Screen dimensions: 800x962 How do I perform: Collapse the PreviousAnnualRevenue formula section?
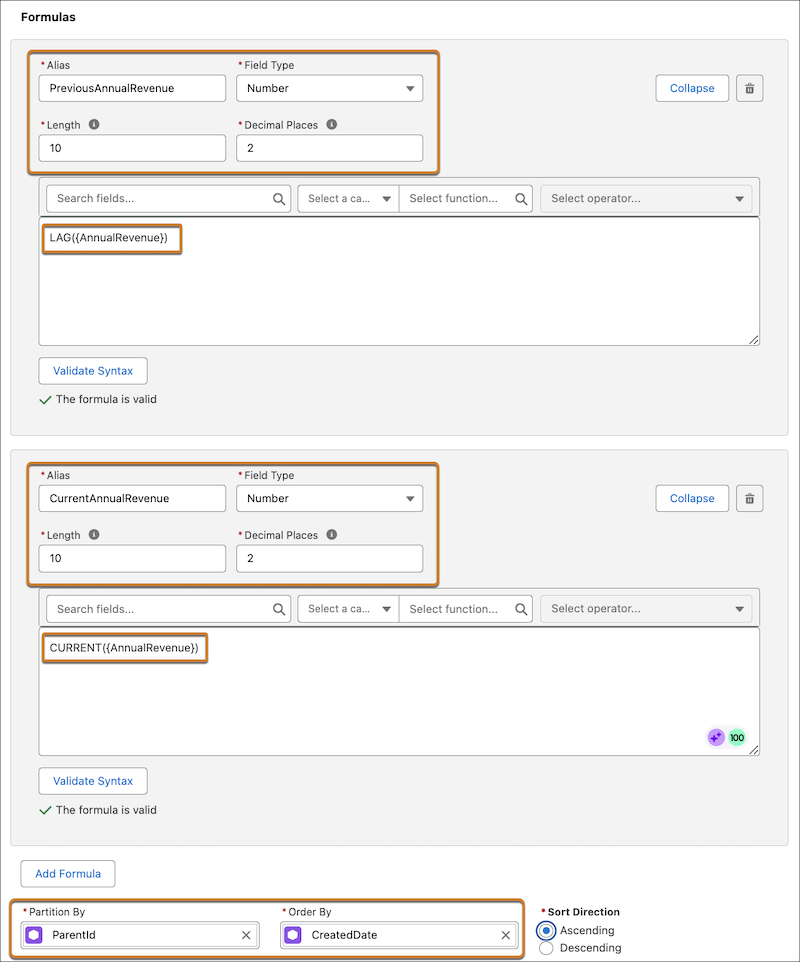point(692,88)
